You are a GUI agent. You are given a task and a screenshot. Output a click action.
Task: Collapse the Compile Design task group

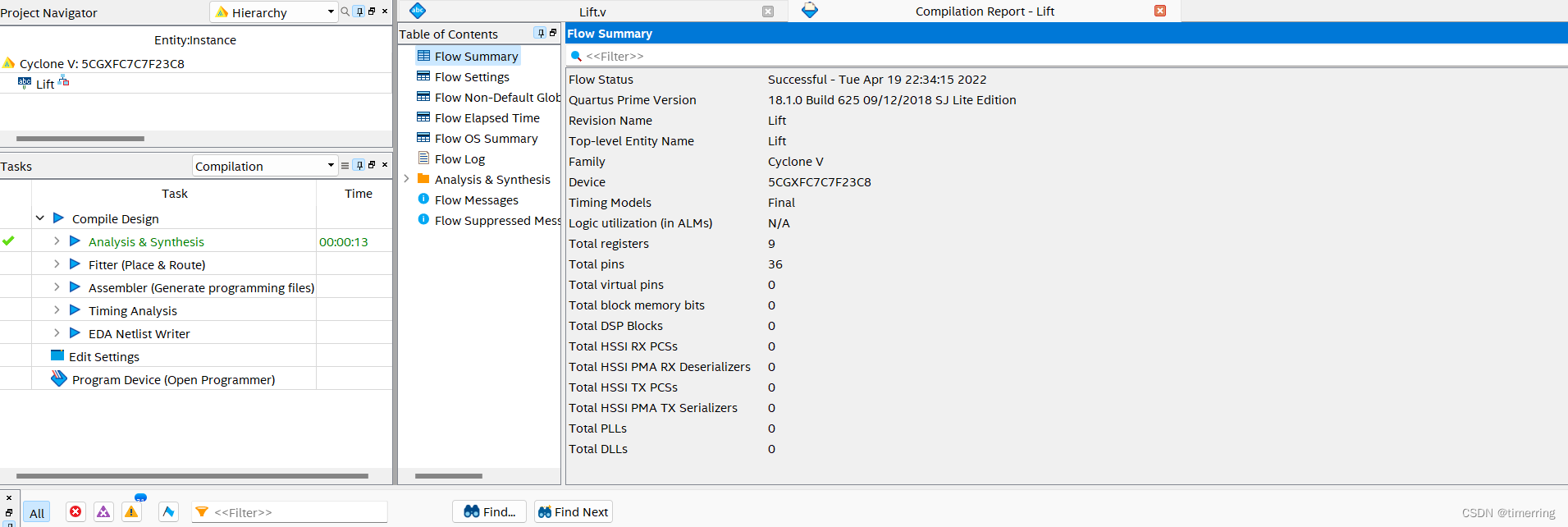[x=39, y=218]
